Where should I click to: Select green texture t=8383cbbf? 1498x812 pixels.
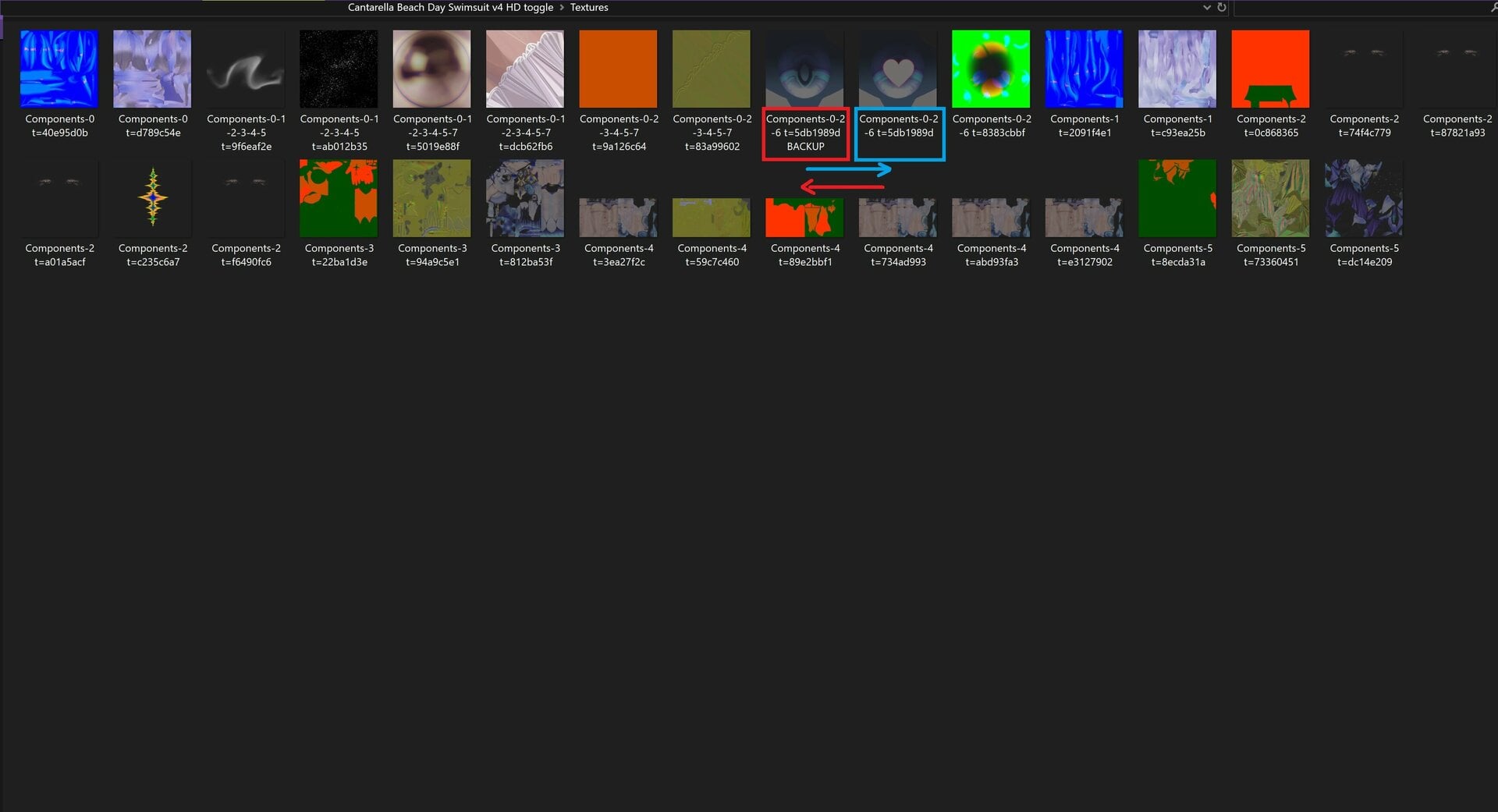point(991,69)
